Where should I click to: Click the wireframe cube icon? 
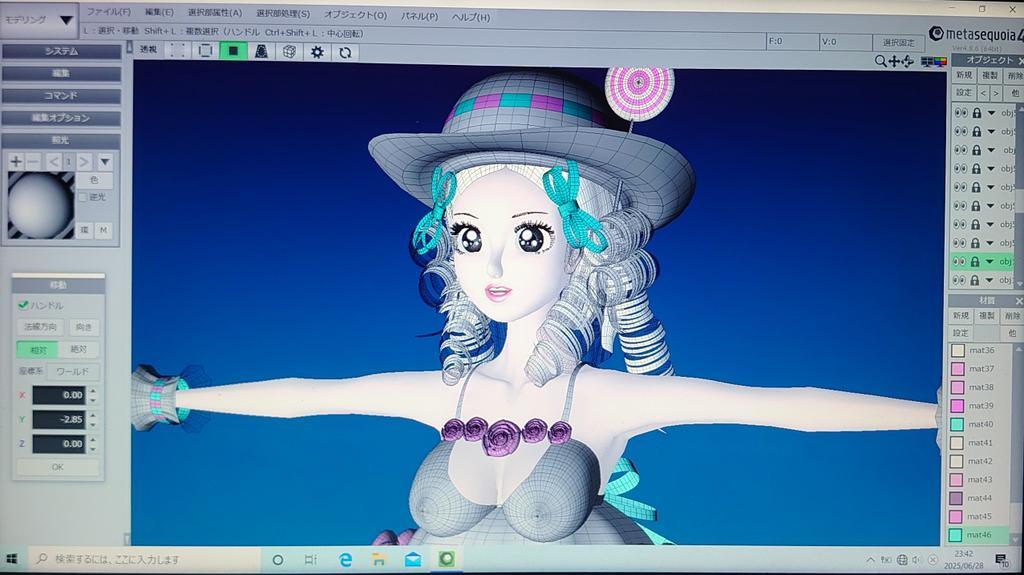tap(289, 51)
